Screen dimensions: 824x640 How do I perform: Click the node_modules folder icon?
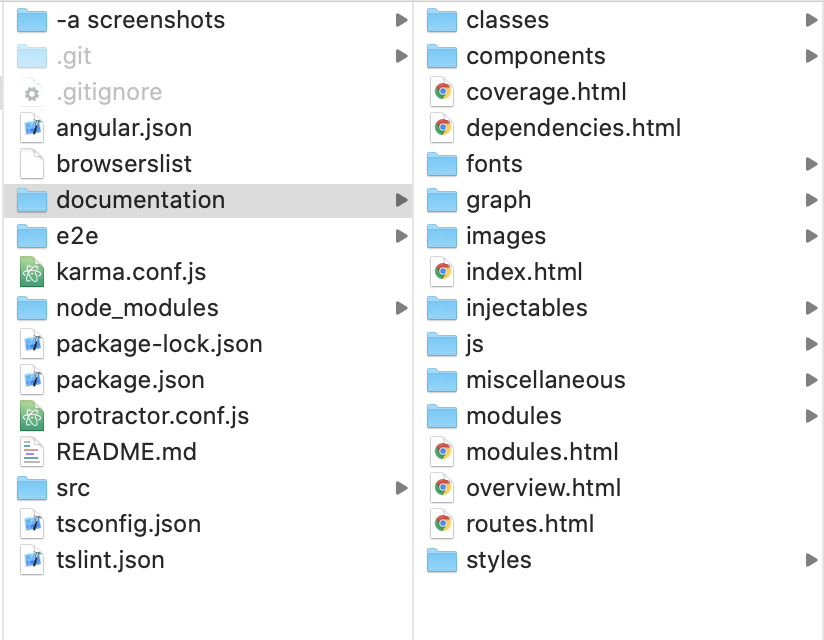[32, 308]
